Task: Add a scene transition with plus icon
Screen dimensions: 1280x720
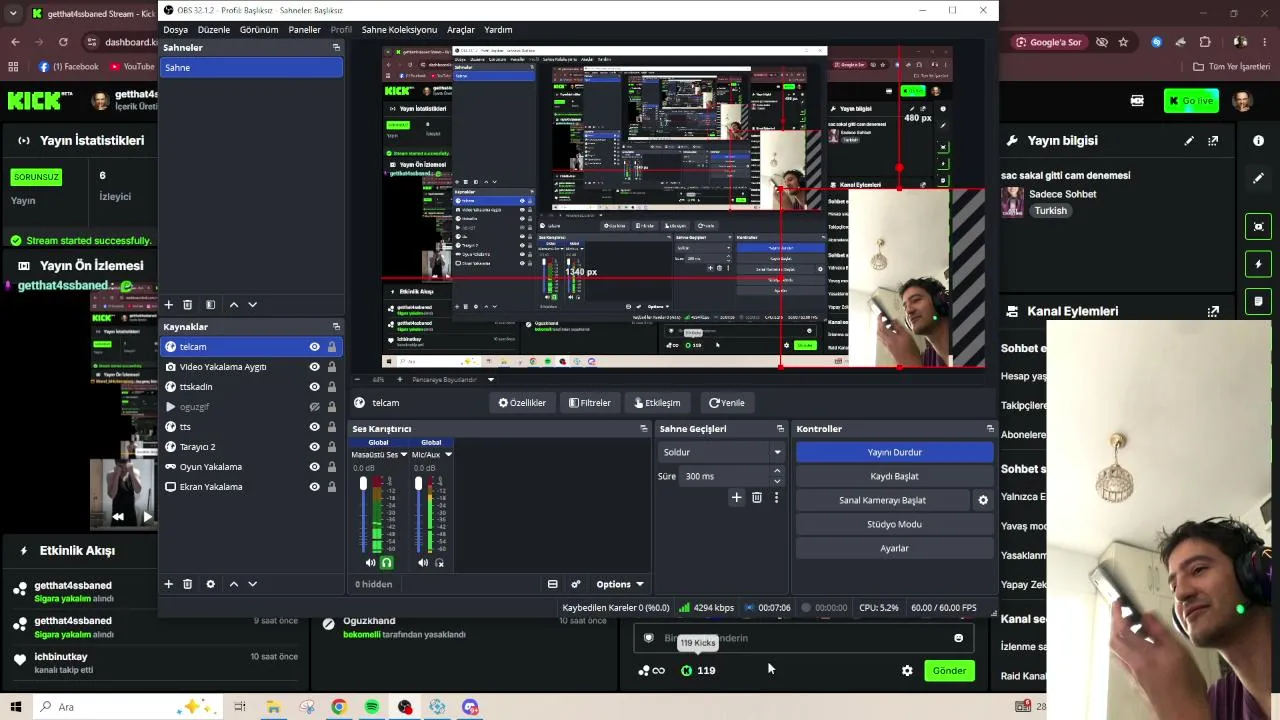Action: click(x=736, y=497)
